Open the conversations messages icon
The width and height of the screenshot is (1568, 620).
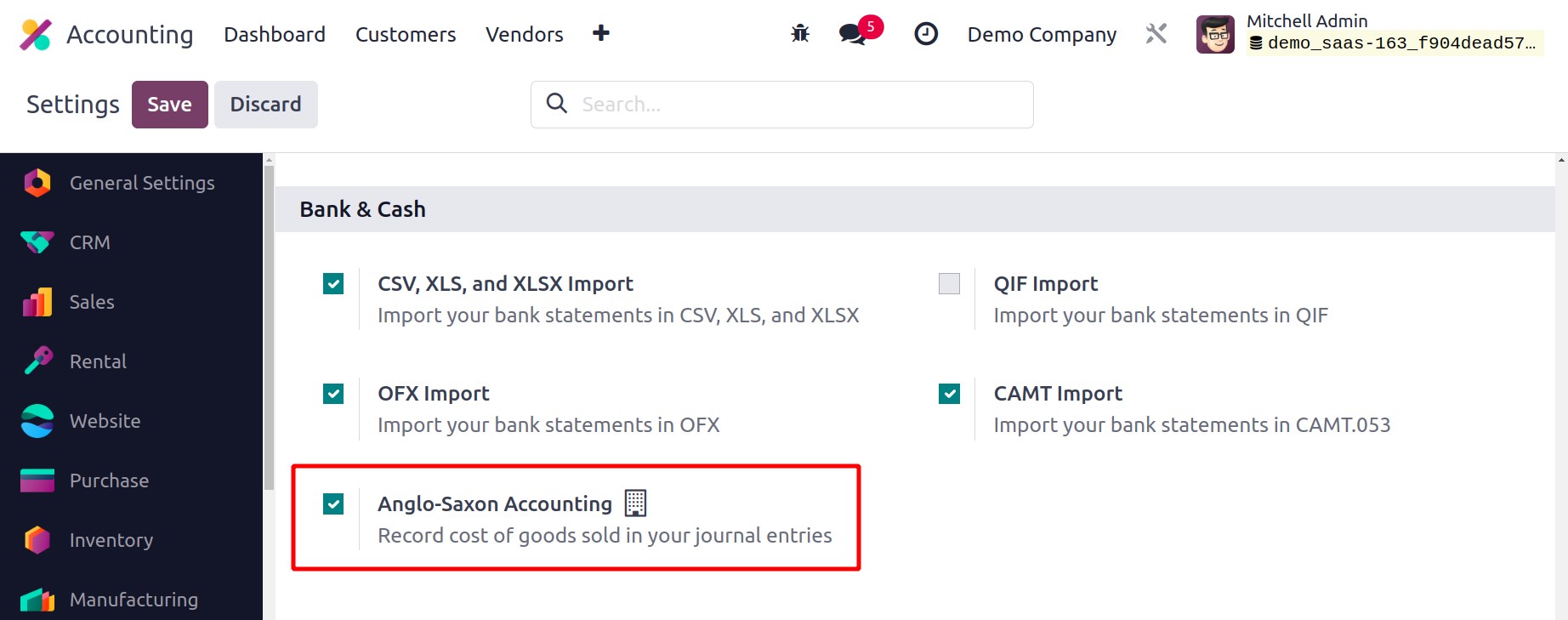coord(852,34)
